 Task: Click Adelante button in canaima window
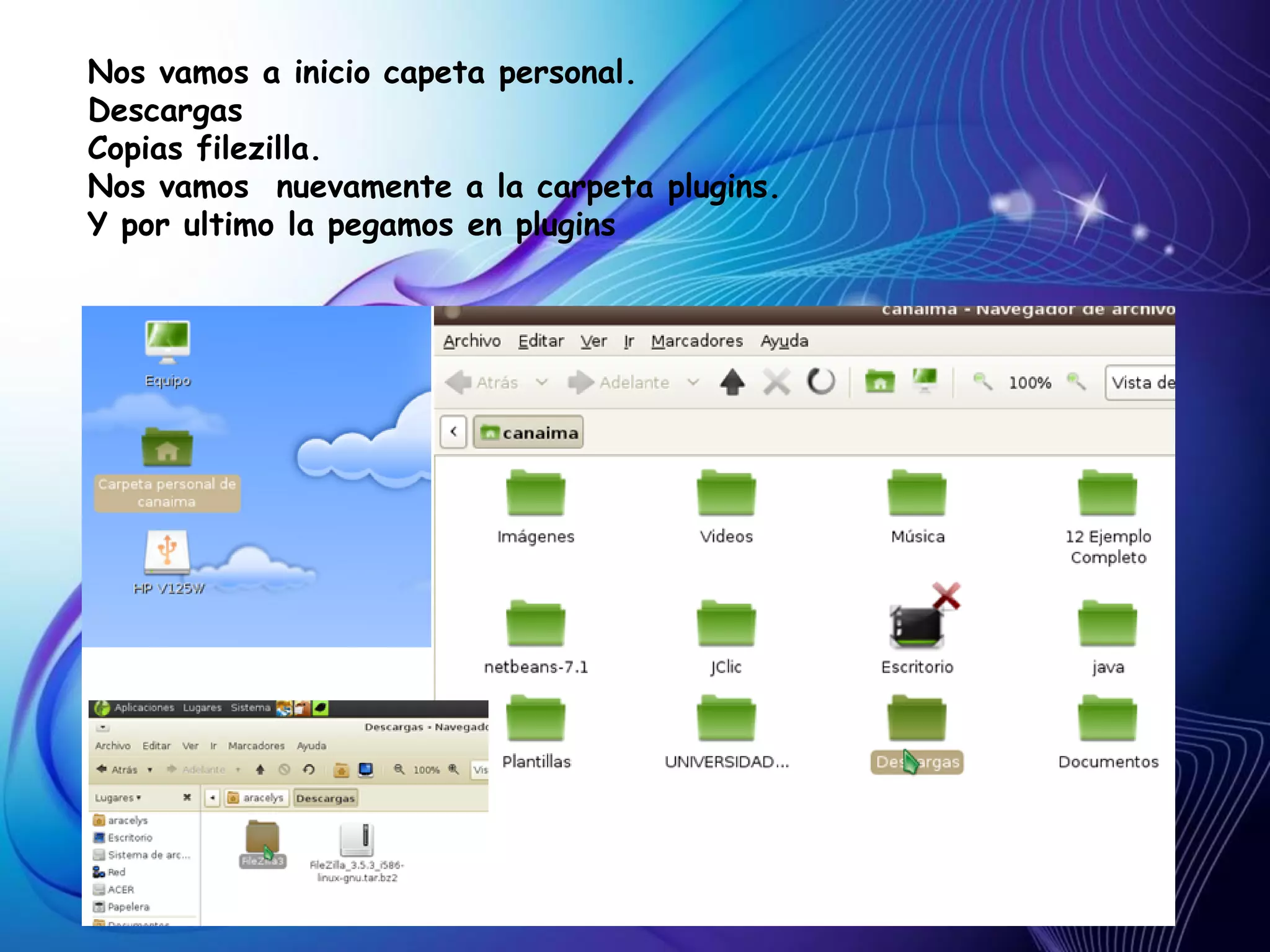619,382
